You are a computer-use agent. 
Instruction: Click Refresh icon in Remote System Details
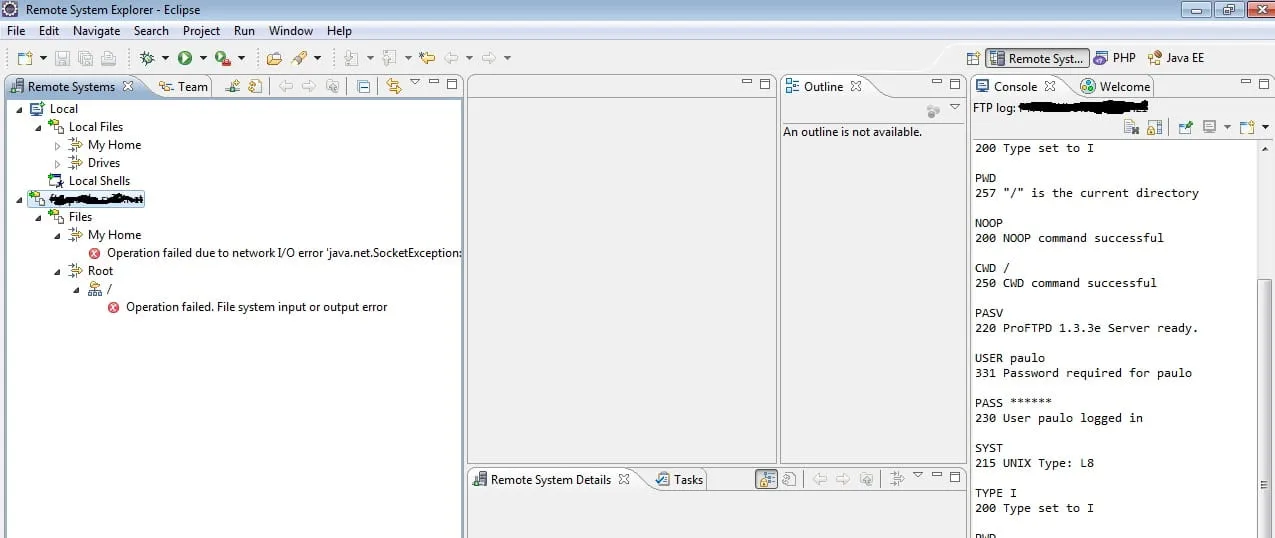788,479
